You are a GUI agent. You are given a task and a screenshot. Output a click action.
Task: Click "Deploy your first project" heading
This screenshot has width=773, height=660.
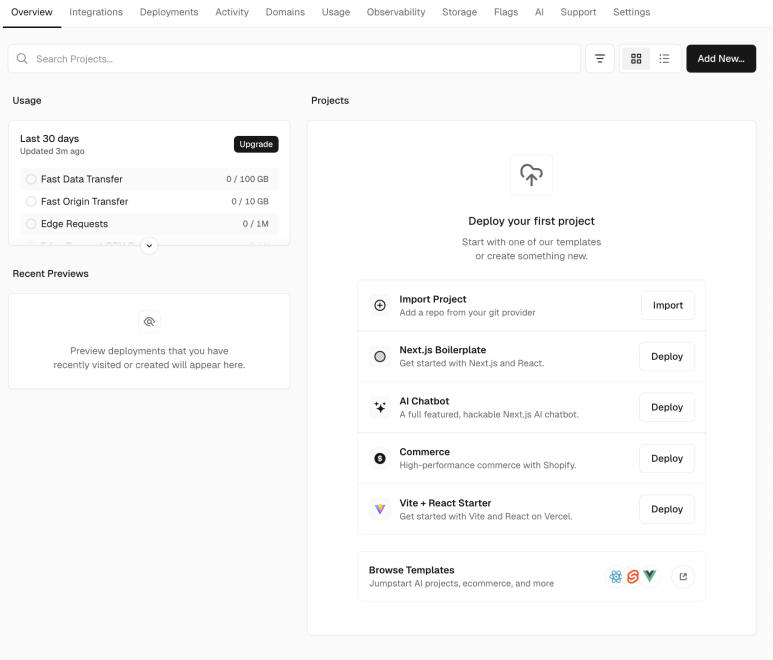(531, 221)
